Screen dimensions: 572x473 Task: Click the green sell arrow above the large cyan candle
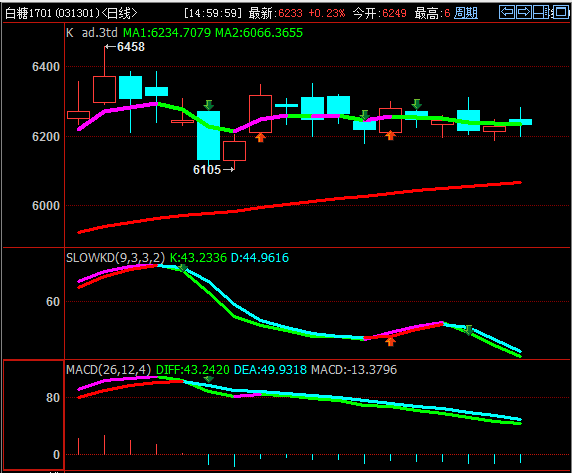click(x=209, y=105)
